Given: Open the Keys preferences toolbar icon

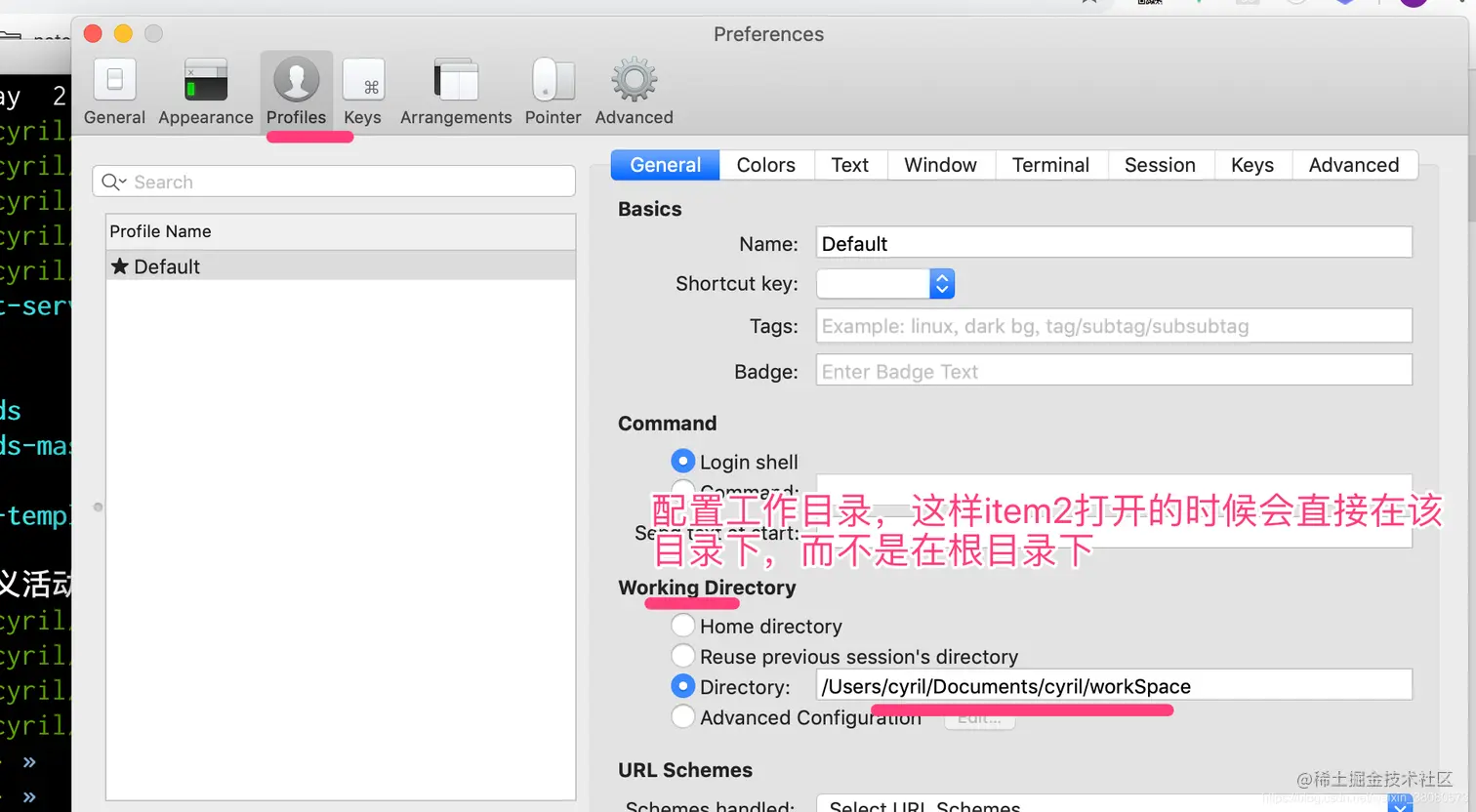Looking at the screenshot, I should 363,80.
